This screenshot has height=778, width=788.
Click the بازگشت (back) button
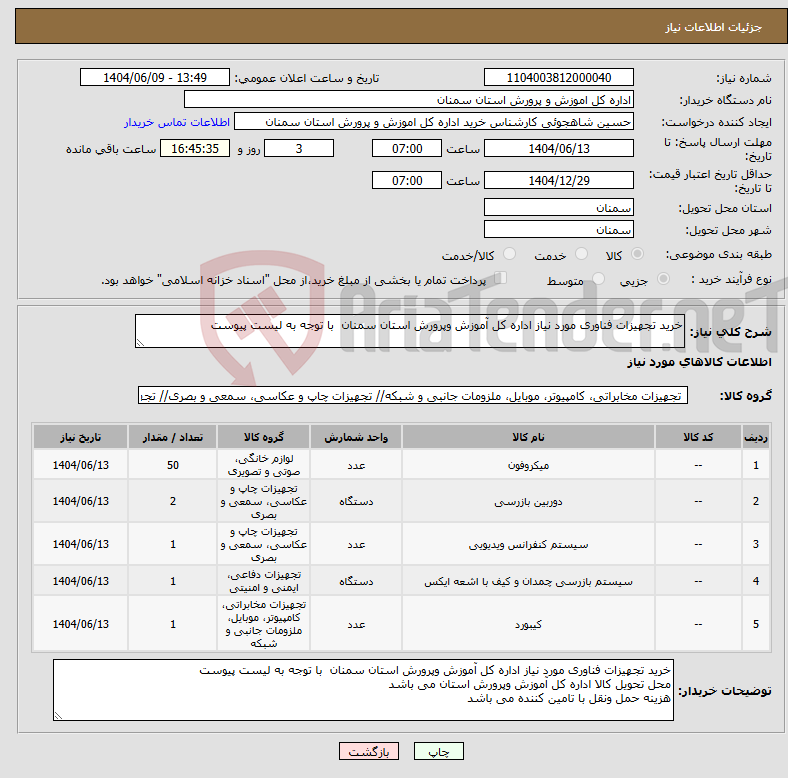coord(369,751)
